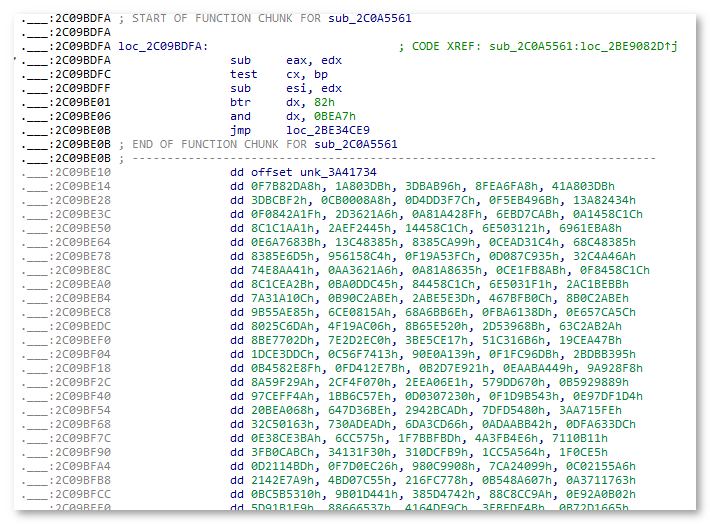Click the test instruction mnemonic
The height and width of the screenshot is (524, 710).
point(243,74)
